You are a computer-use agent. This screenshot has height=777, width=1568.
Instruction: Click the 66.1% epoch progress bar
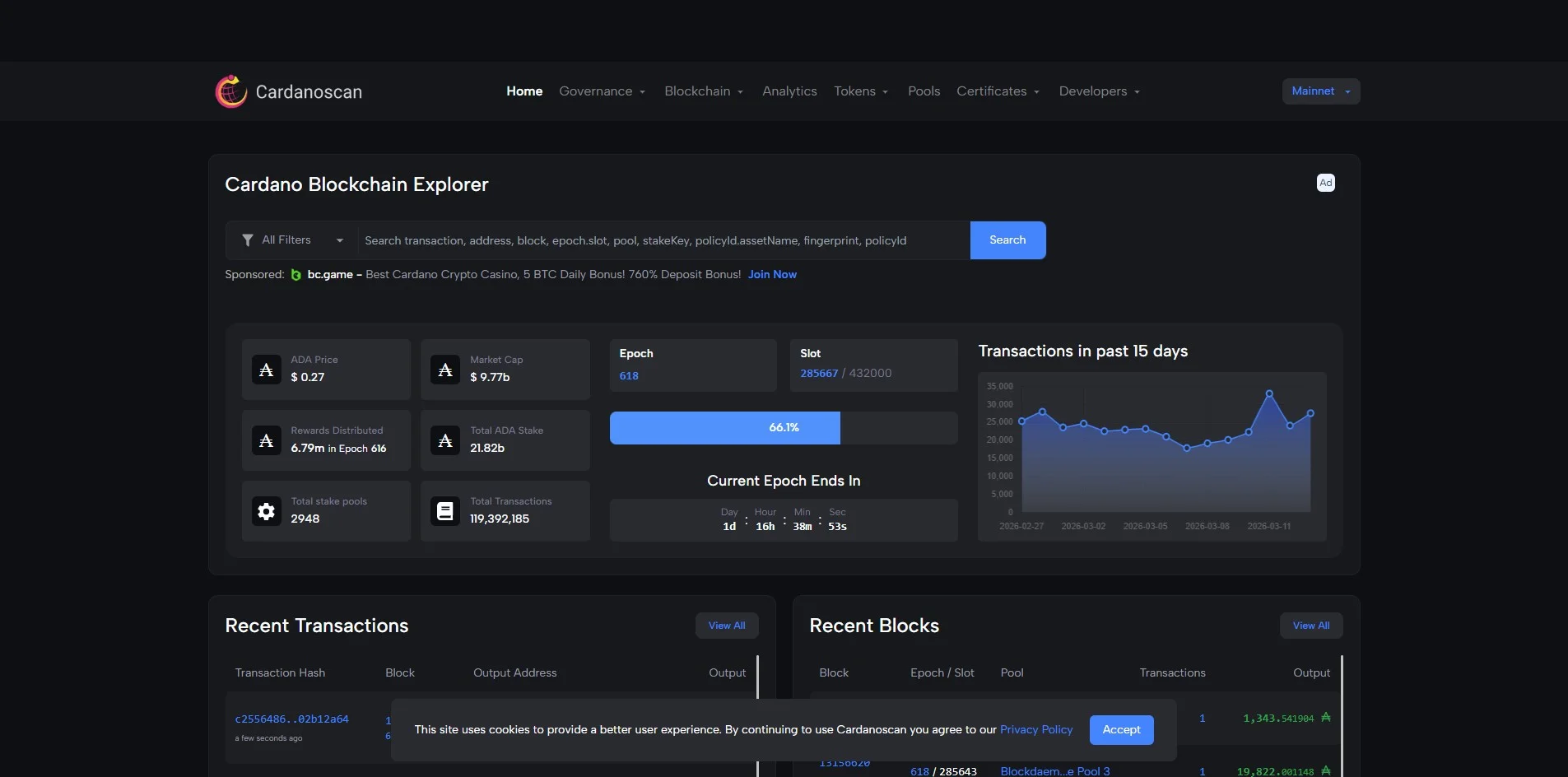[x=784, y=428]
